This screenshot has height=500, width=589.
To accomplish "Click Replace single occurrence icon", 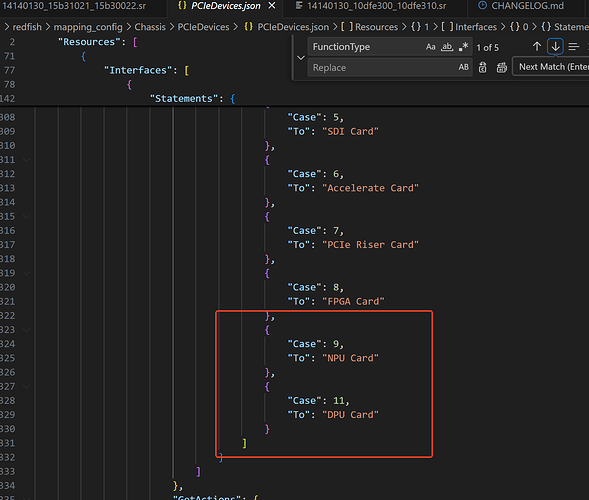I will 483,68.
